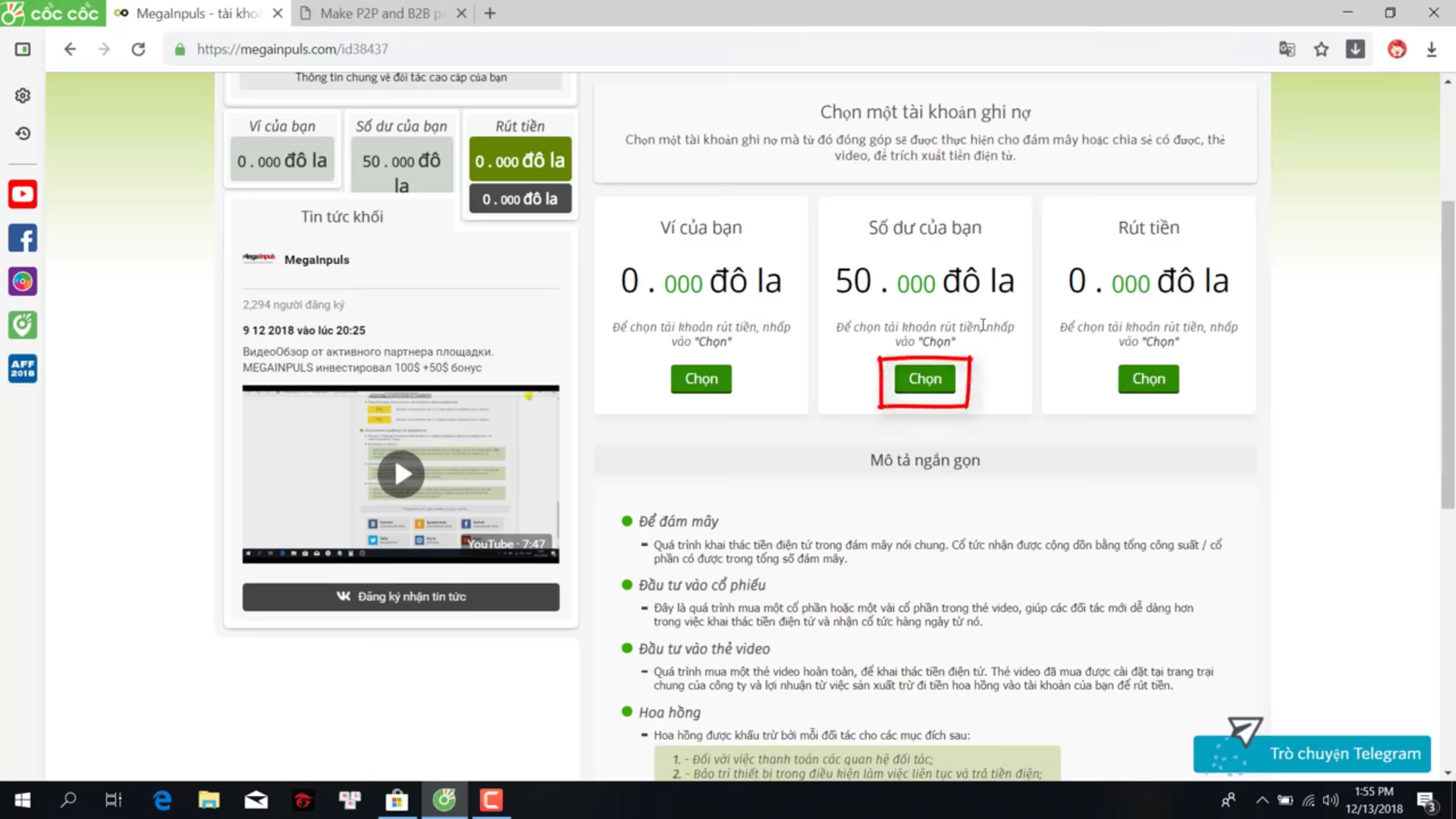Bookmark this page with the star icon
The height and width of the screenshot is (819, 1456).
(x=1321, y=49)
